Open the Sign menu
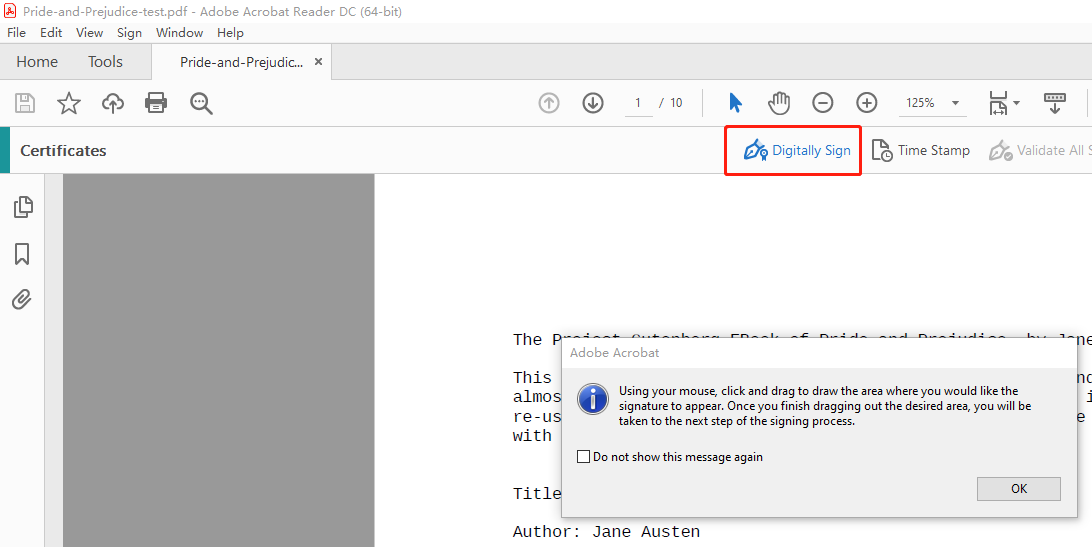The height and width of the screenshot is (547, 1092). (x=129, y=33)
